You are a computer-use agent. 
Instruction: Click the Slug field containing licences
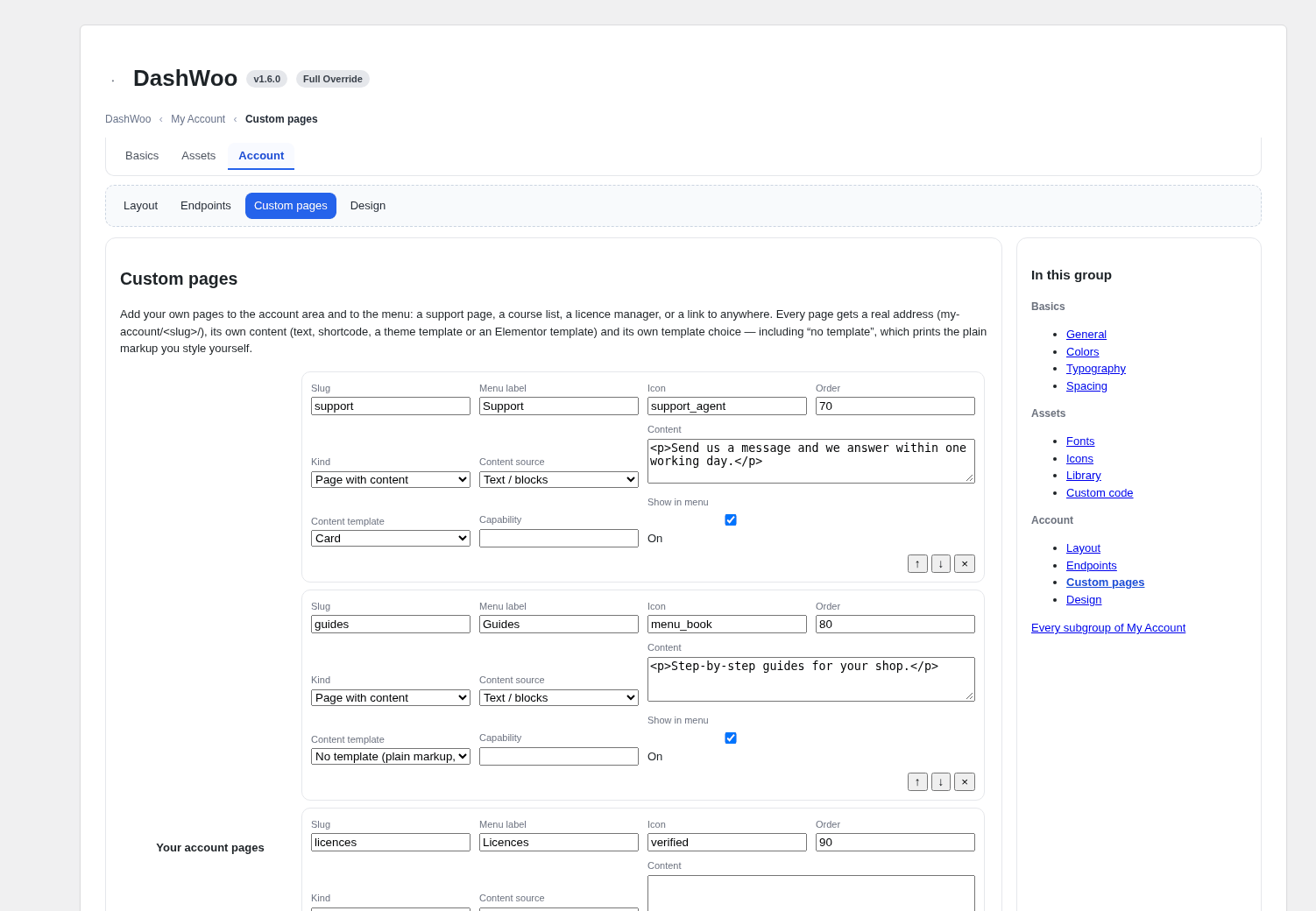(x=391, y=843)
